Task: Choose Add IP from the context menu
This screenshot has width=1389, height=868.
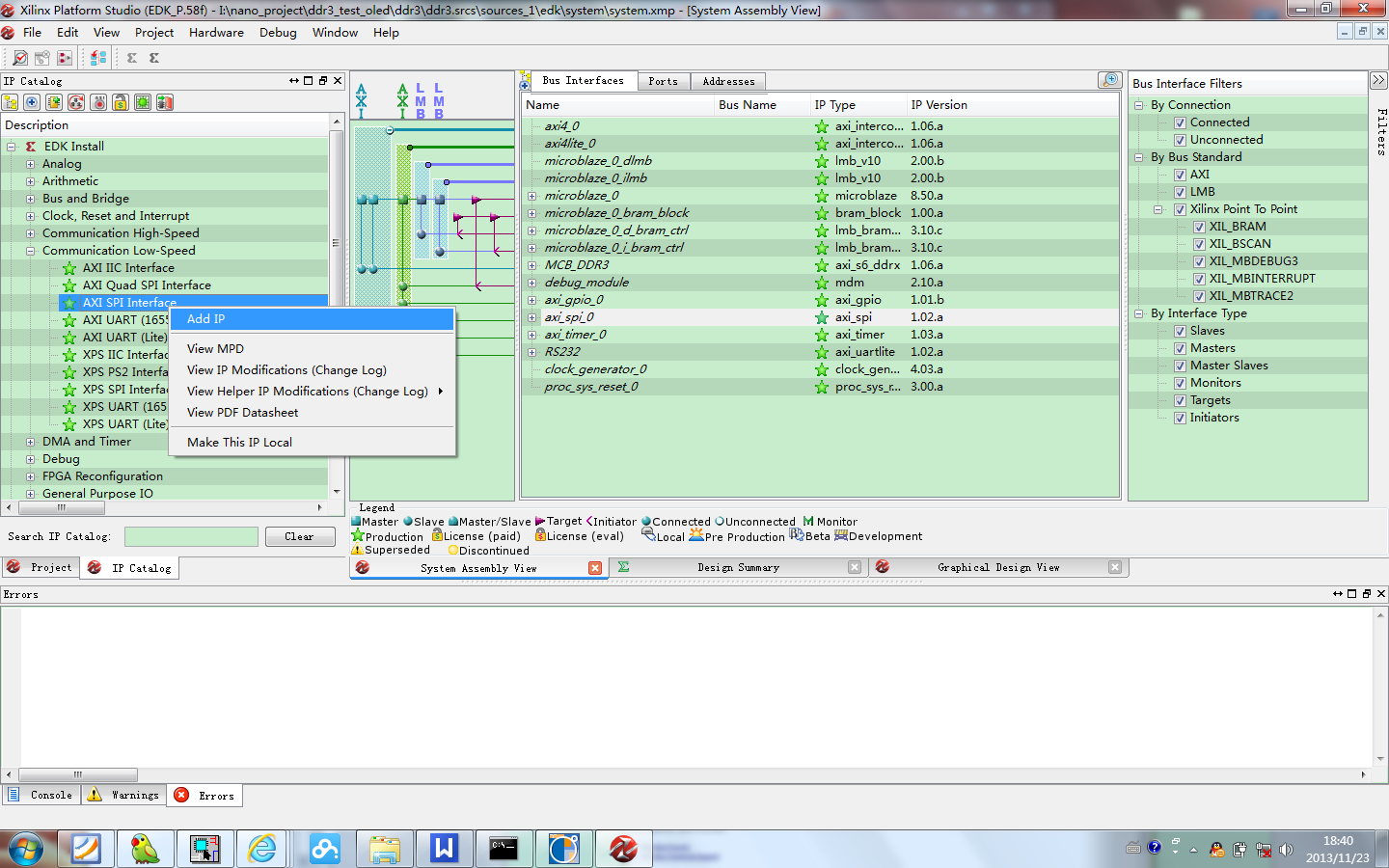Action: (206, 319)
